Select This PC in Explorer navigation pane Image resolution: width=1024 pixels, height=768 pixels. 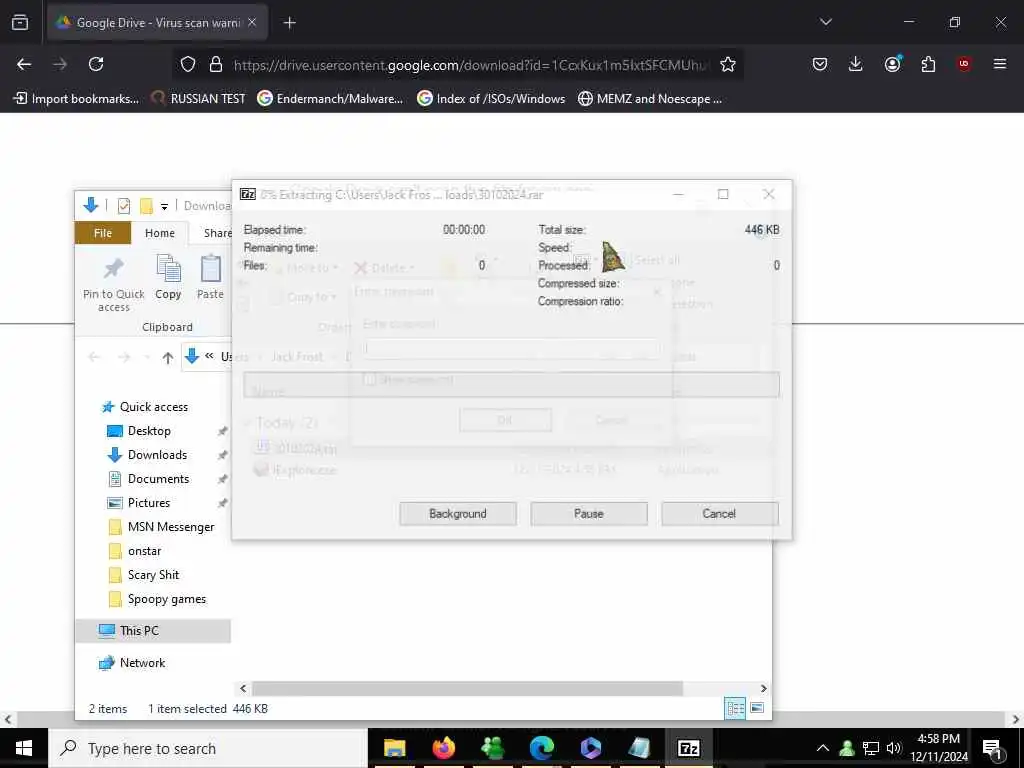(x=153, y=631)
